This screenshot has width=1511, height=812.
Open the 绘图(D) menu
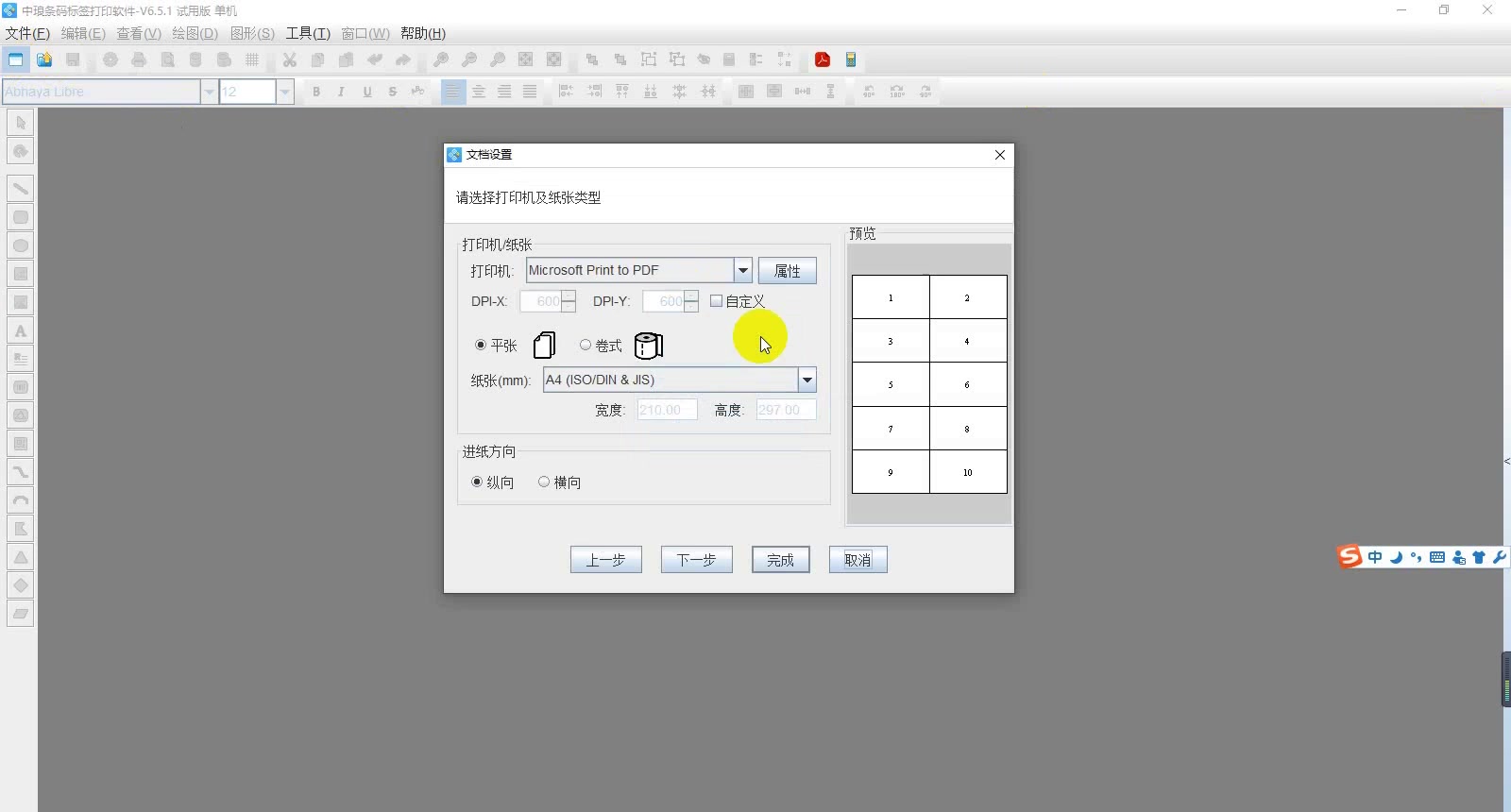point(195,33)
